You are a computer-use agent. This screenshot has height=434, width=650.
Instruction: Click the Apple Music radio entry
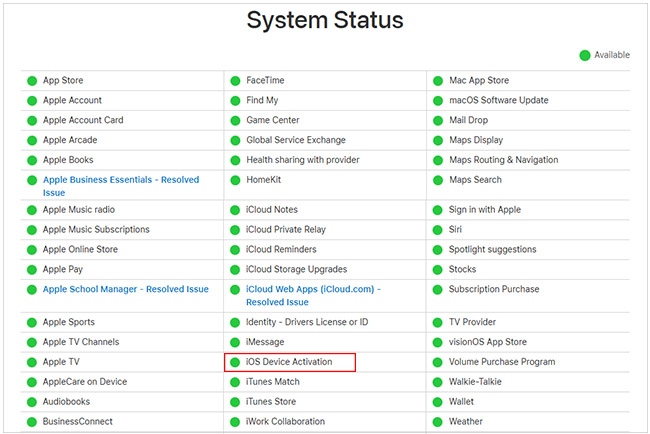tap(79, 210)
